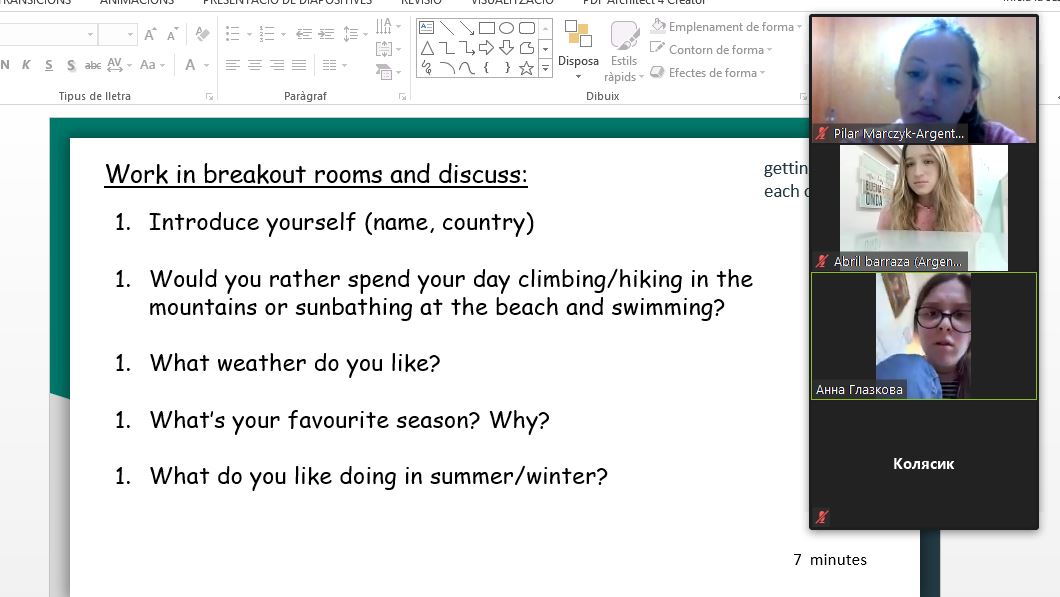The width and height of the screenshot is (1060, 597).
Task: Open the Estils ràpids quick styles
Action: 623,52
